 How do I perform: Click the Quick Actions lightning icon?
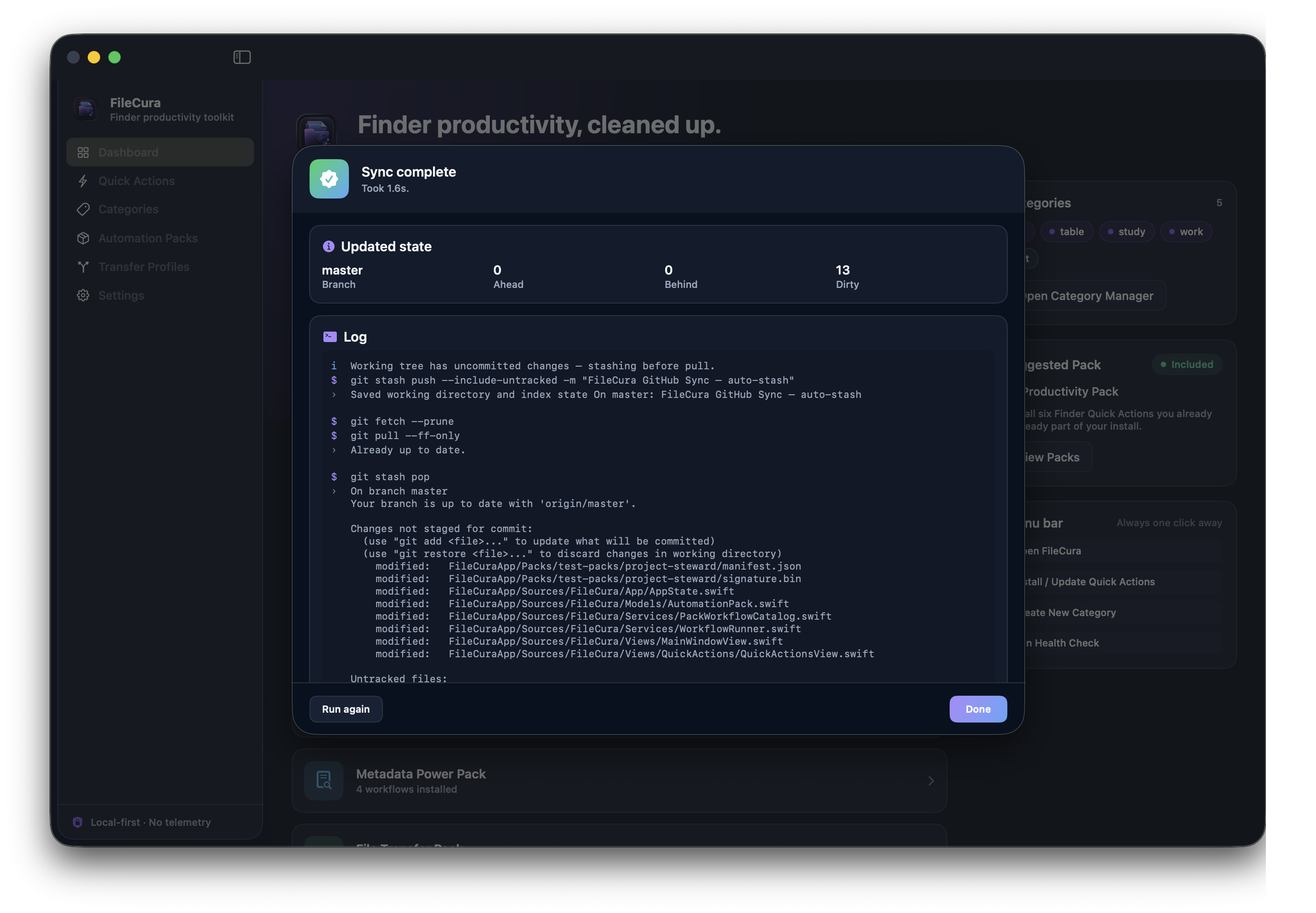coord(83,181)
